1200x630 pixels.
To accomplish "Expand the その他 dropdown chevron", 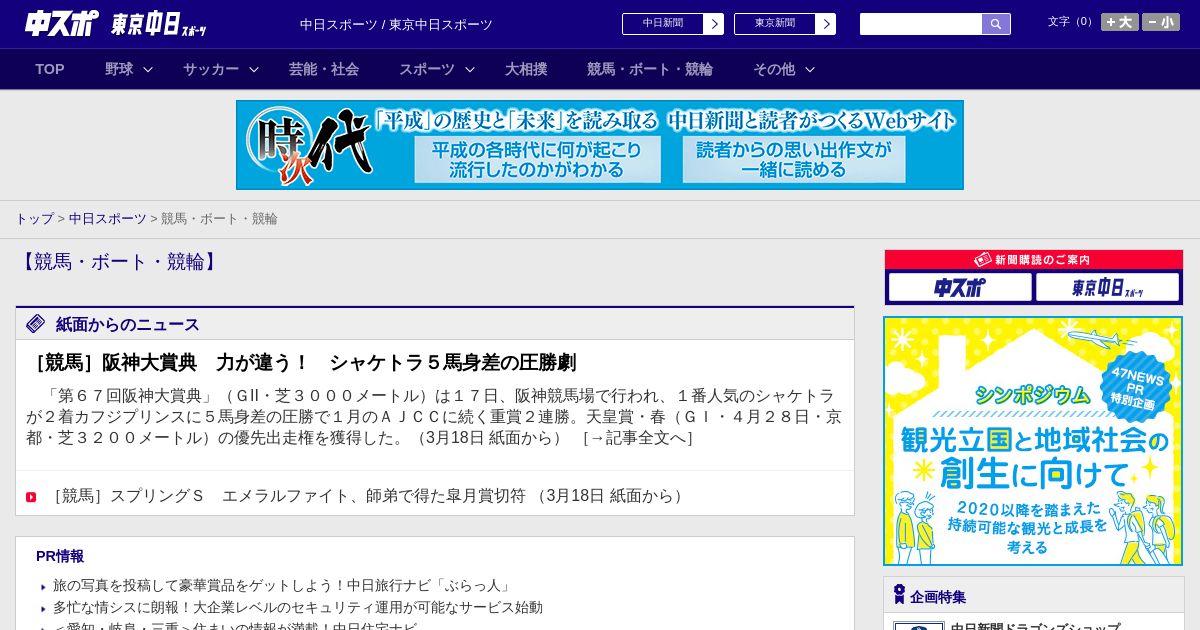I will point(810,69).
